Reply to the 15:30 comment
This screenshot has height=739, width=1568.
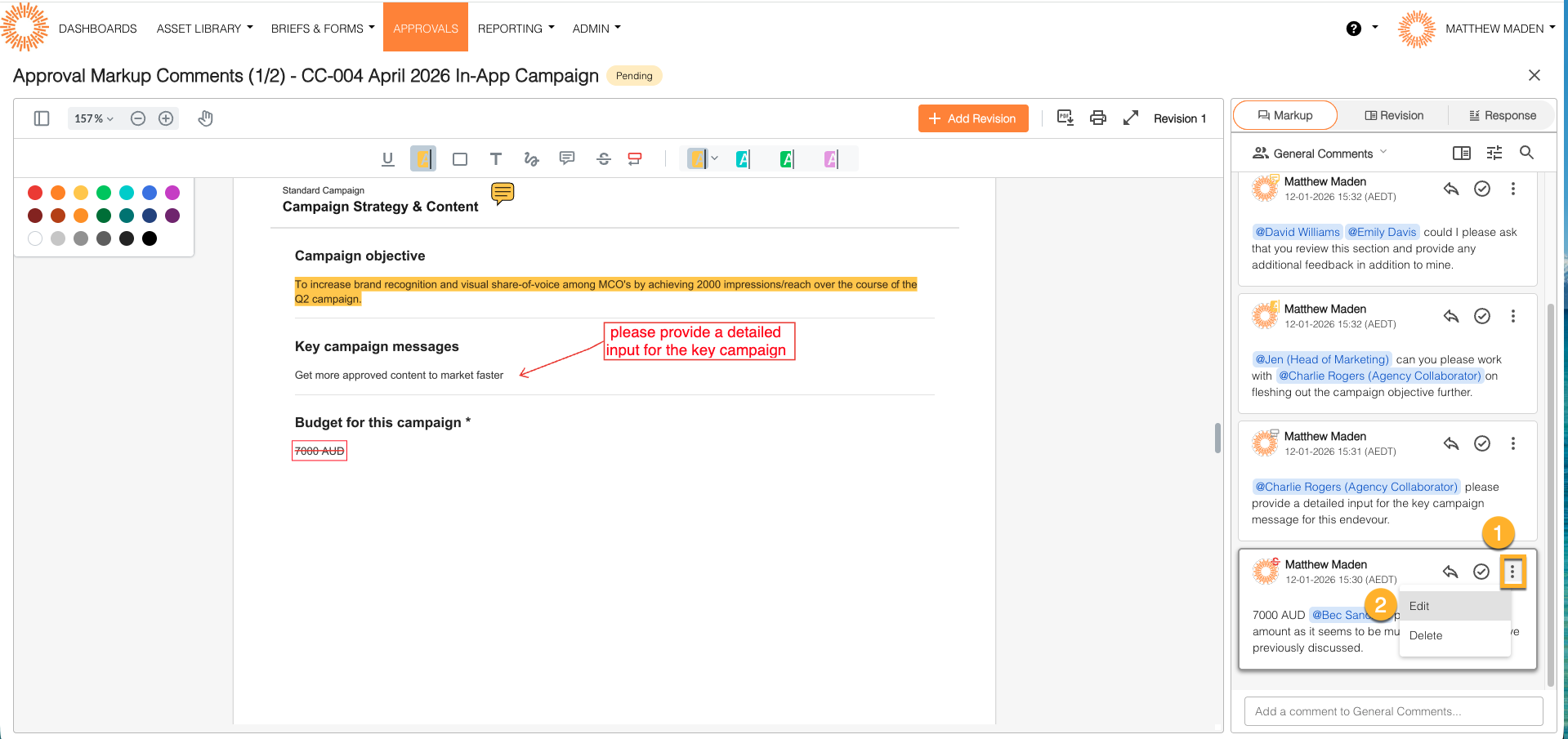coord(1450,572)
